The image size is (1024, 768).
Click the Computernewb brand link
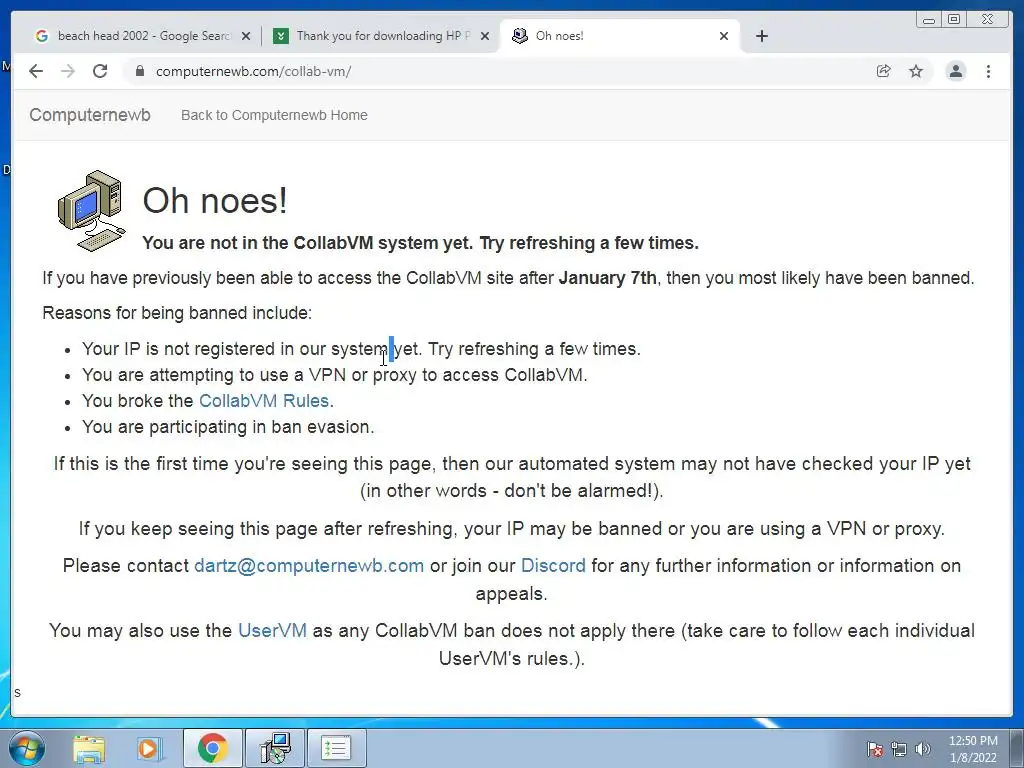click(x=90, y=115)
